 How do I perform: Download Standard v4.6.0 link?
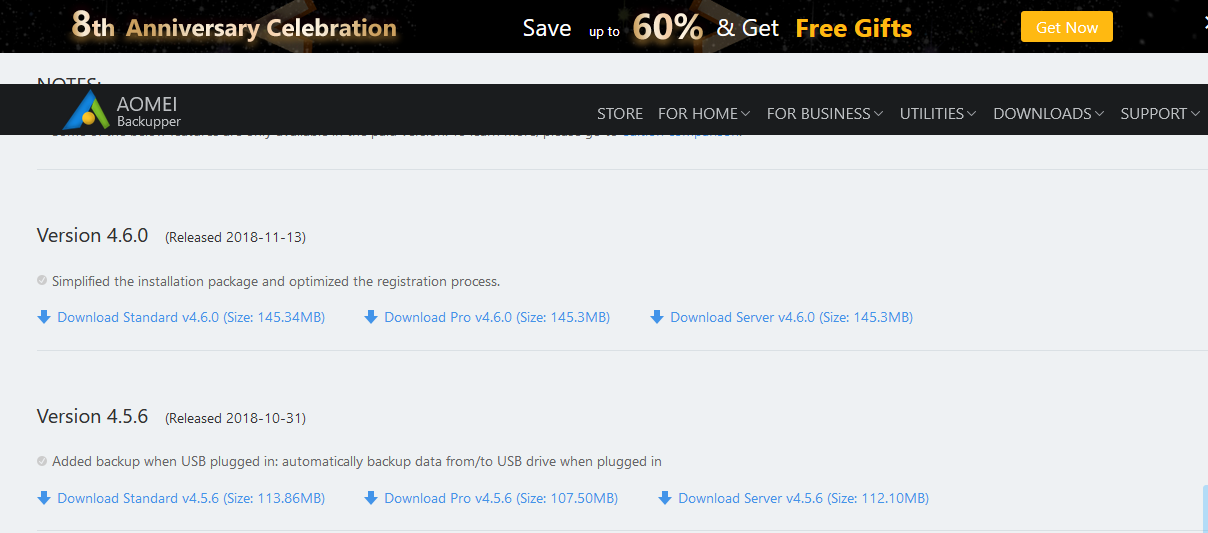[191, 317]
